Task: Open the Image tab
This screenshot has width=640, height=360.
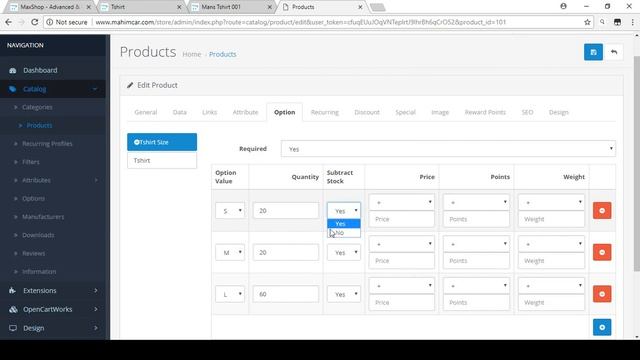Action: (x=440, y=112)
